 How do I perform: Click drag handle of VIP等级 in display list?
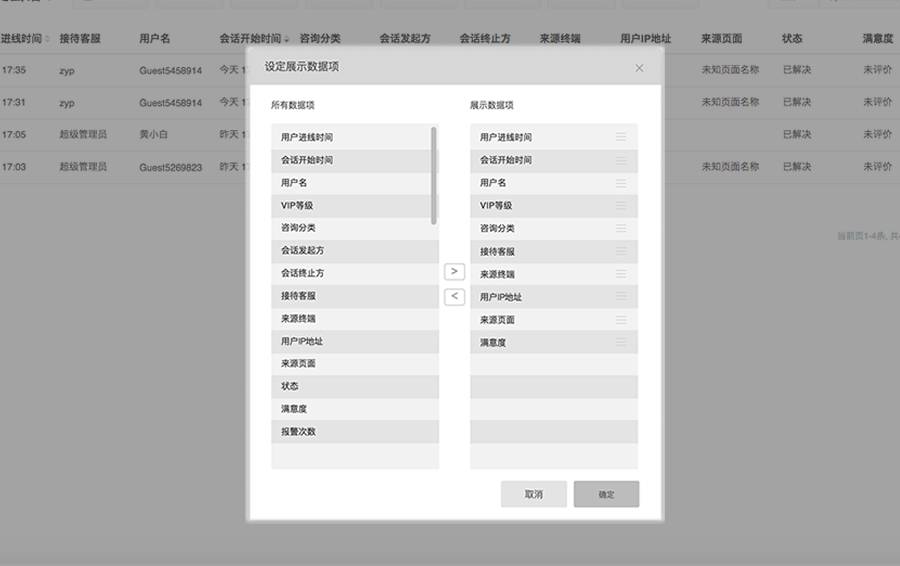pyautogui.click(x=620, y=206)
